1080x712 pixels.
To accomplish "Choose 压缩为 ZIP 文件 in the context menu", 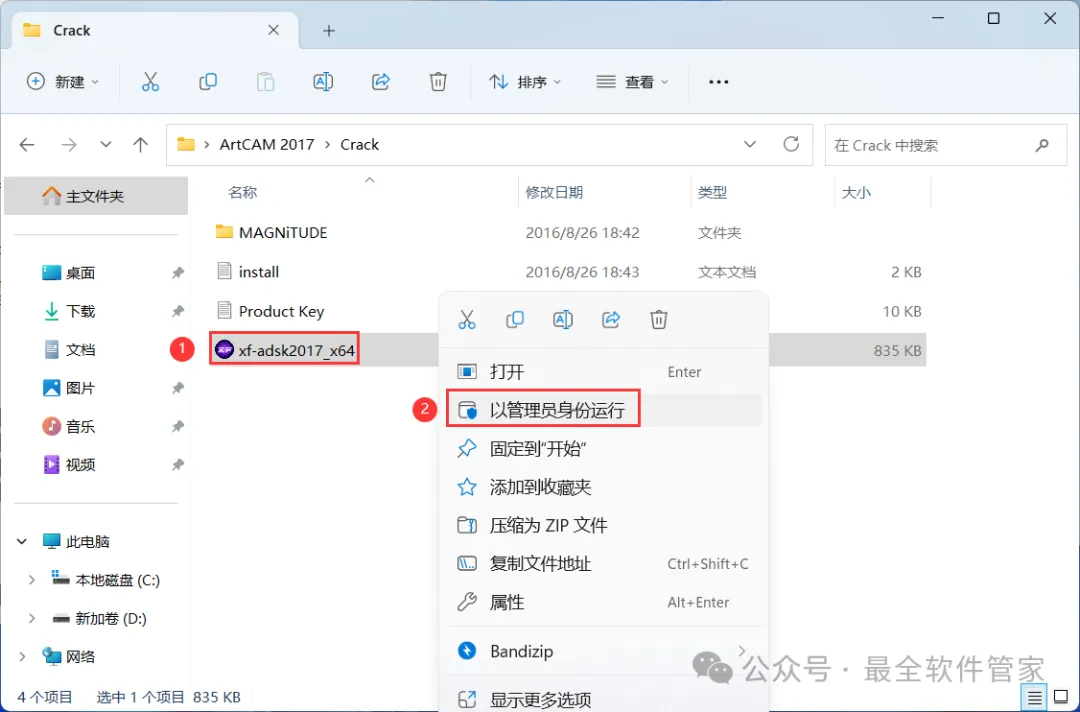I will 603,525.
